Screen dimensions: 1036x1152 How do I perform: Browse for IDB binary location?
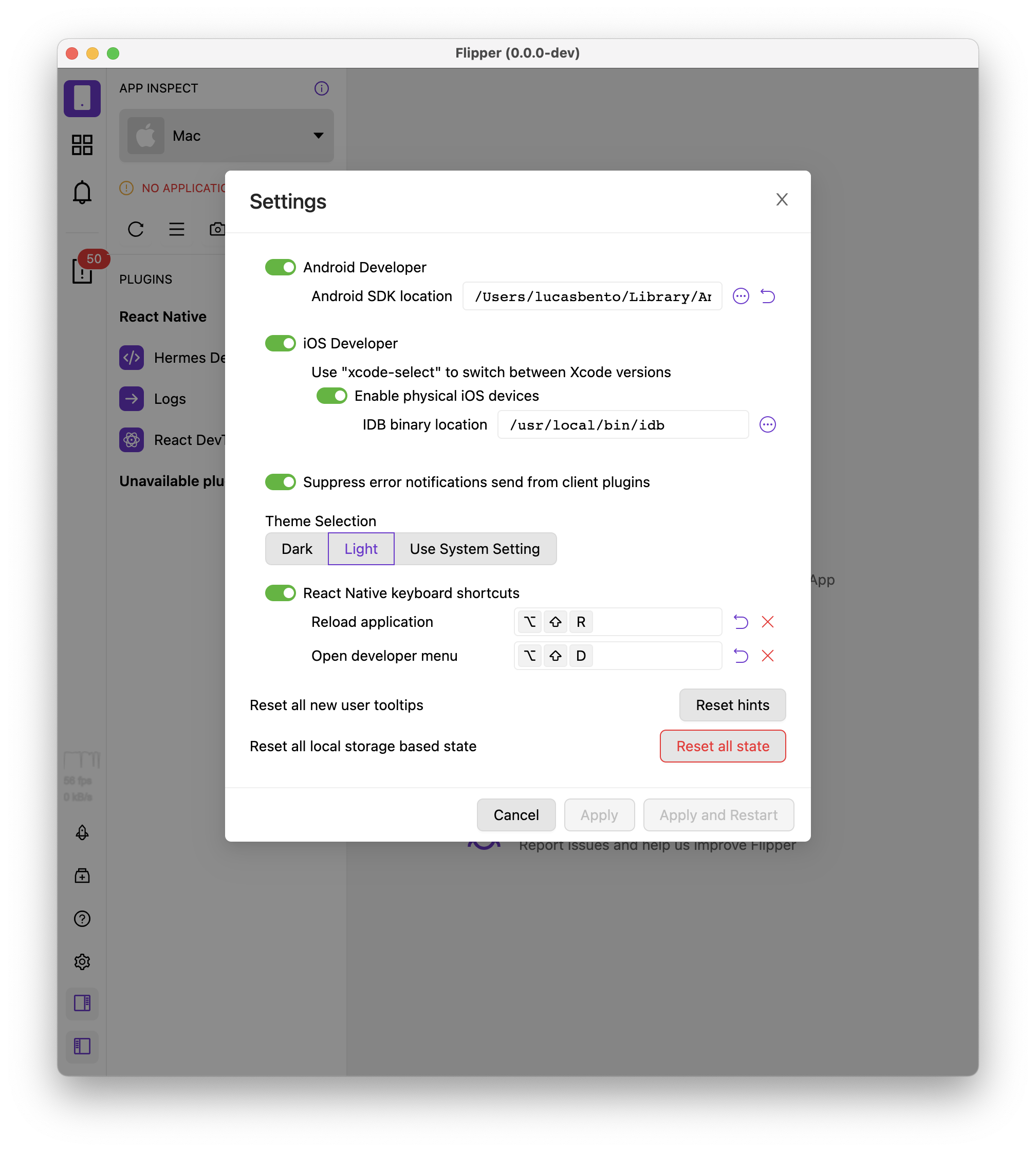(x=767, y=424)
